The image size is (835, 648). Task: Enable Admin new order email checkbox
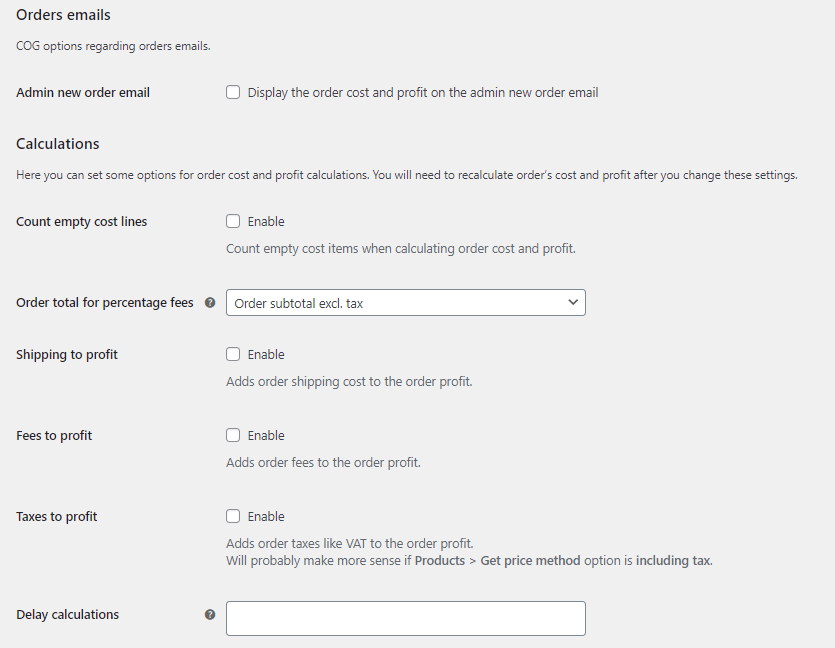(x=233, y=92)
